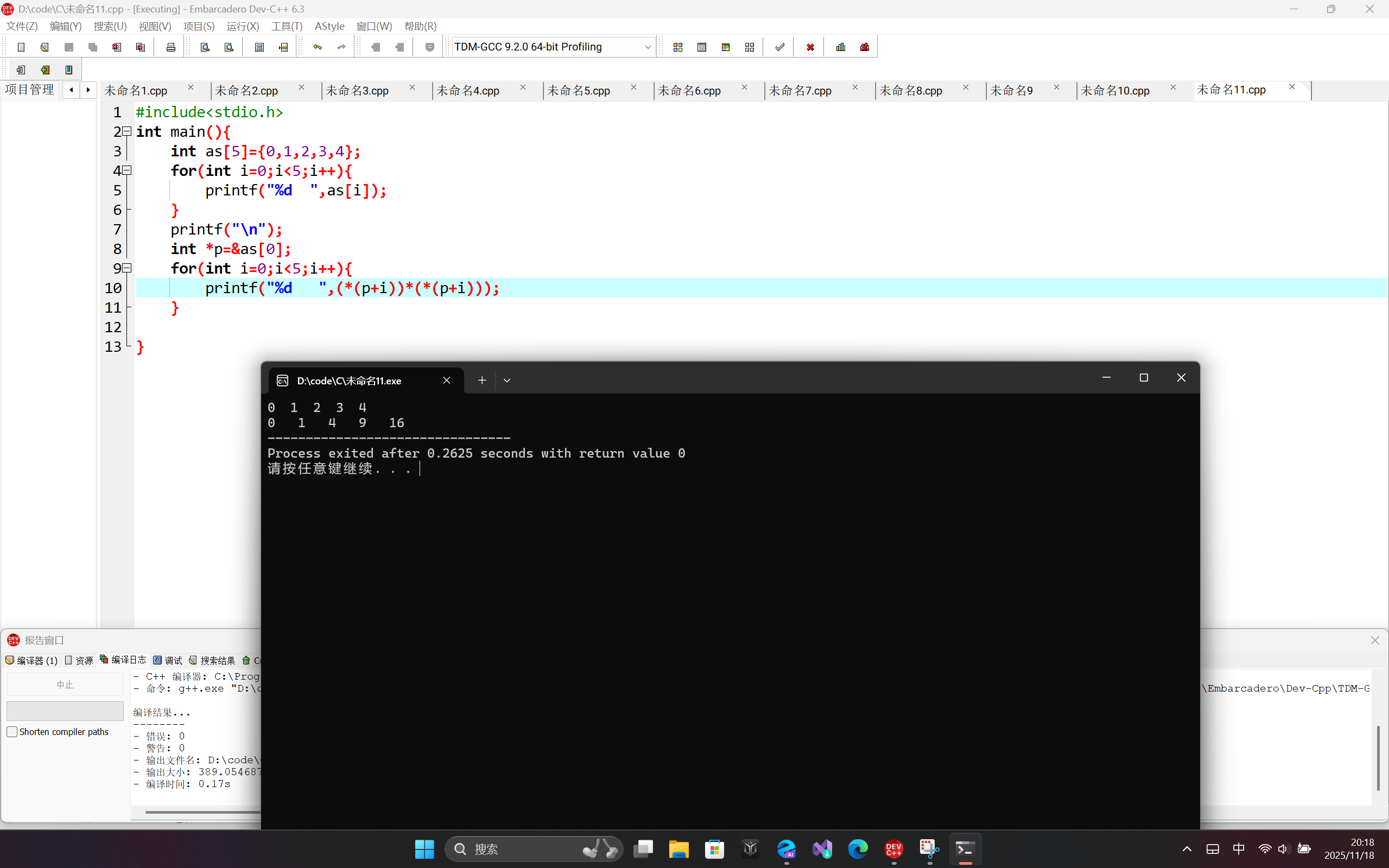1389x868 pixels.
Task: Select the 编译日志 report tab
Action: click(123, 660)
